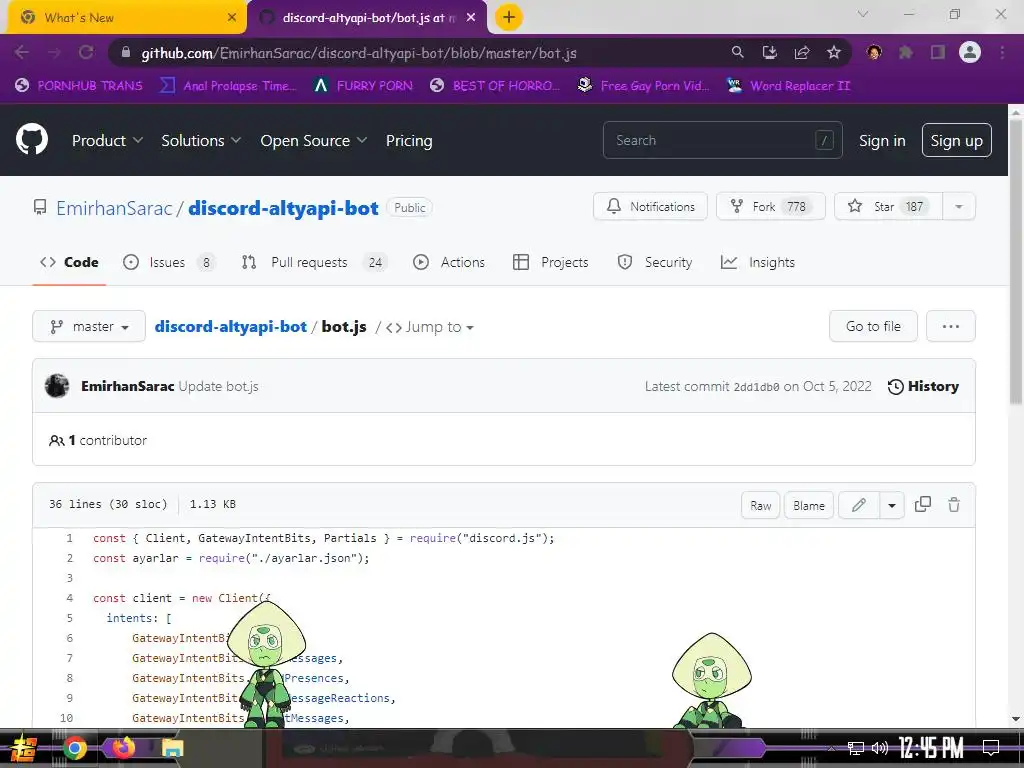Open the Projects tab
This screenshot has height=768, width=1024.
click(x=551, y=262)
